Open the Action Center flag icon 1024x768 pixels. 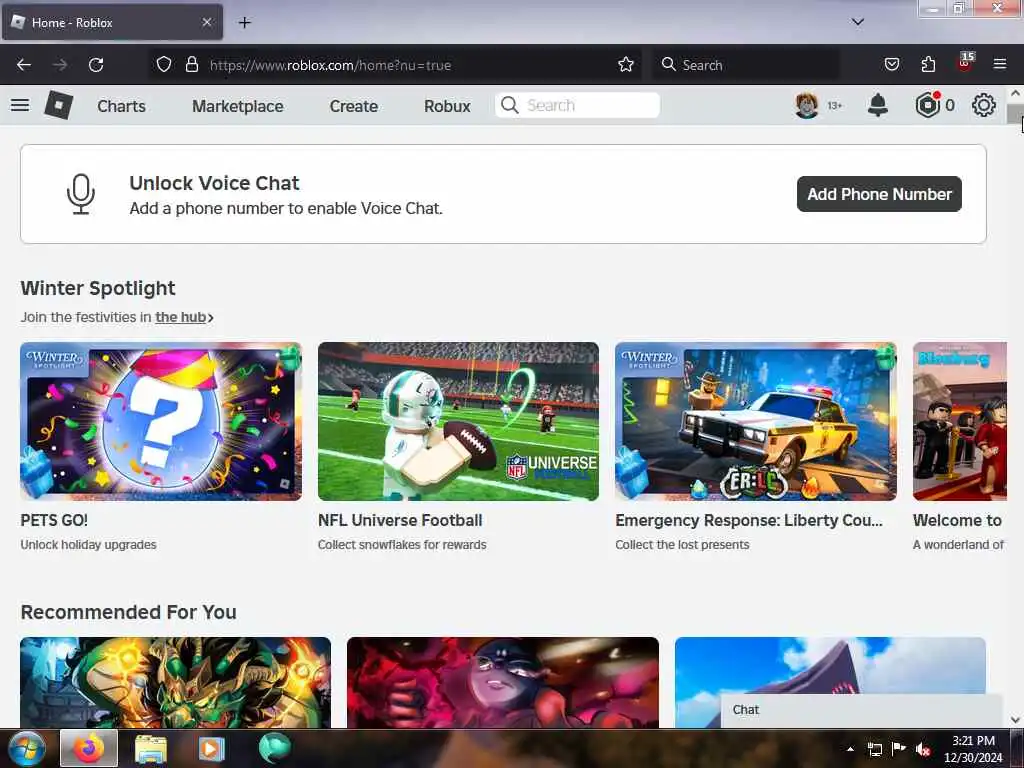(899, 749)
